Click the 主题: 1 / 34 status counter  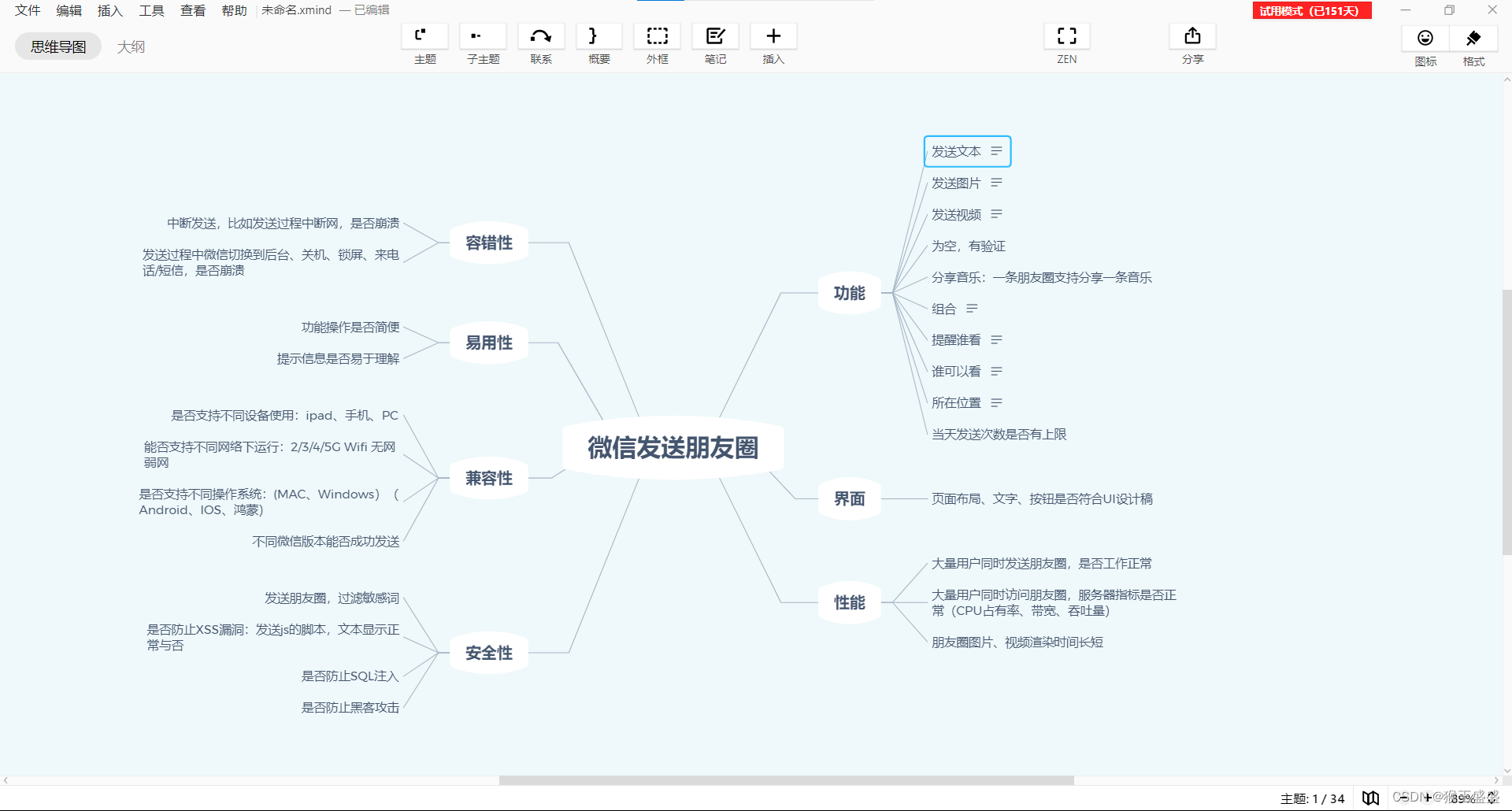click(x=1312, y=798)
